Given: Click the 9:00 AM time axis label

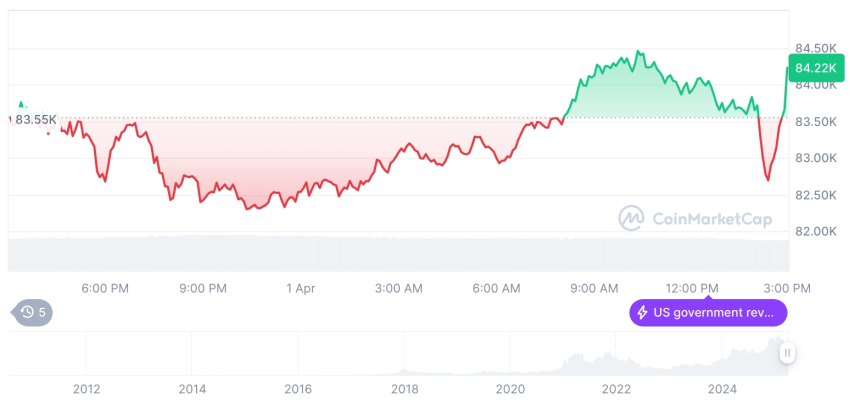Looking at the screenshot, I should pos(594,288).
